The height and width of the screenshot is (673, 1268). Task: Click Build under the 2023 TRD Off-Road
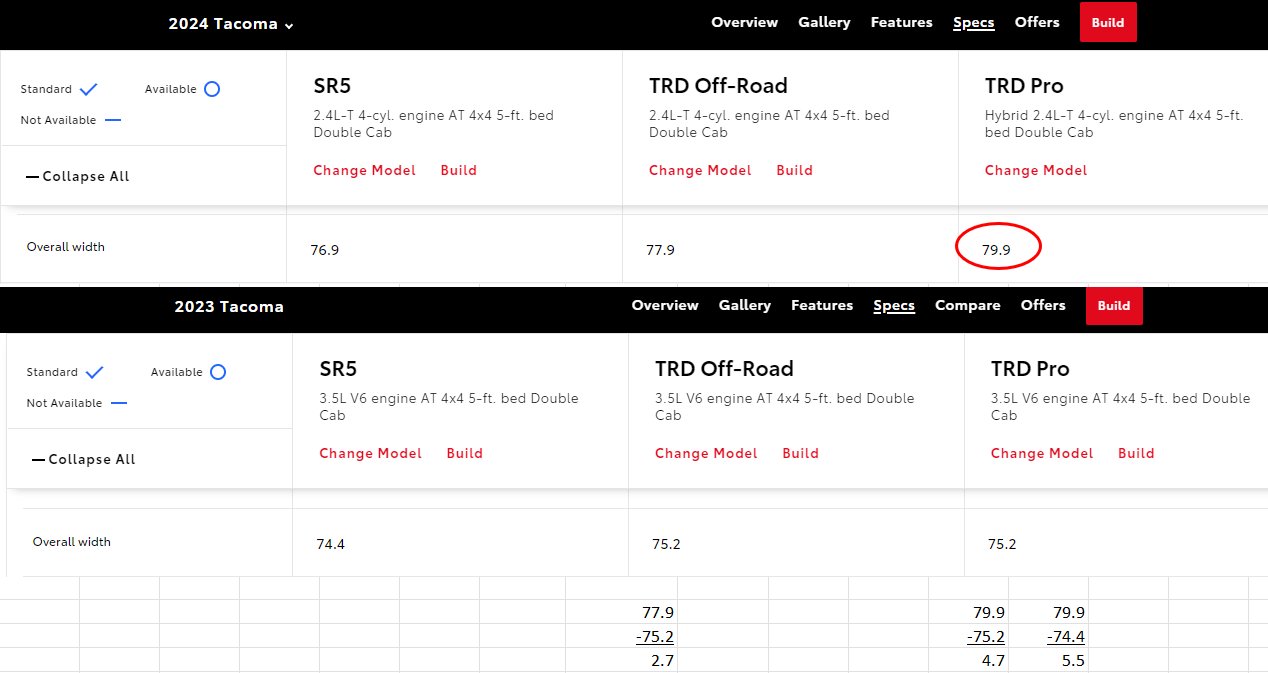click(801, 453)
